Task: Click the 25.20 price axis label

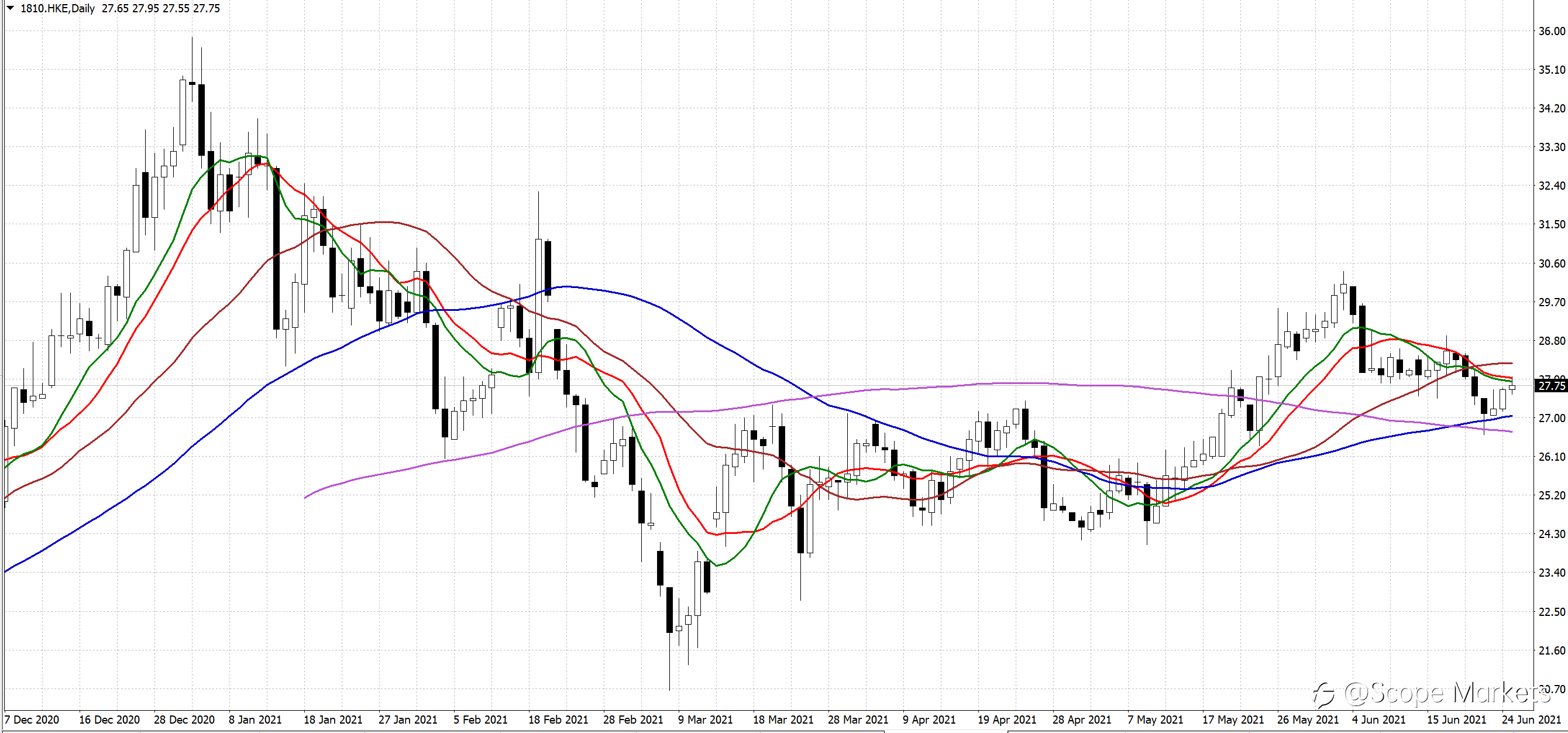Action: (x=1552, y=495)
